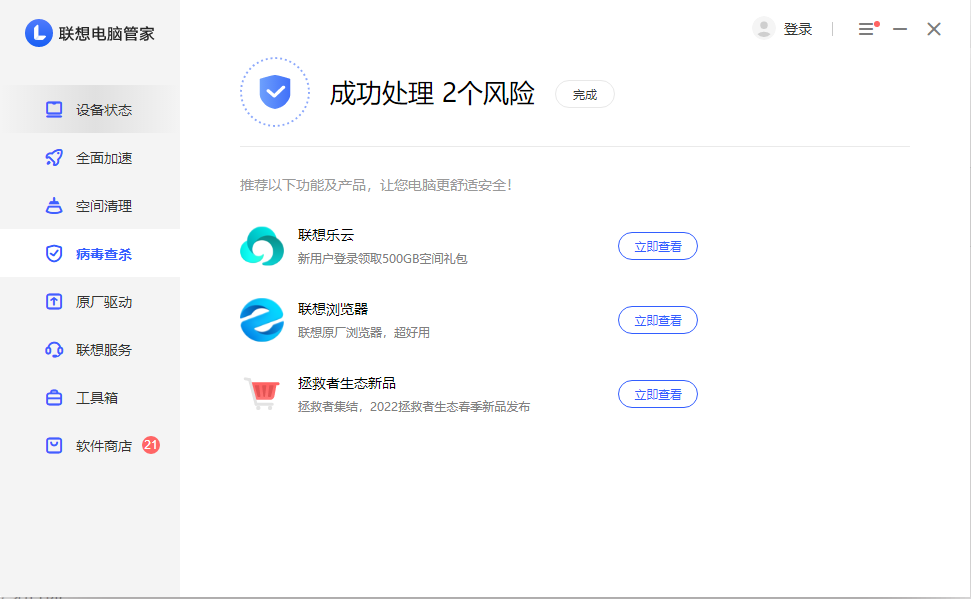This screenshot has height=599, width=971.
Task: Click 立即查看 for 拯救者生态新品
Action: pos(658,394)
